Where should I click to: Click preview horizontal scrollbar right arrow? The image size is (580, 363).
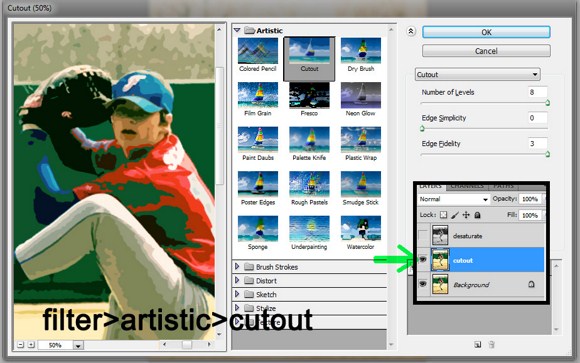[x=209, y=344]
